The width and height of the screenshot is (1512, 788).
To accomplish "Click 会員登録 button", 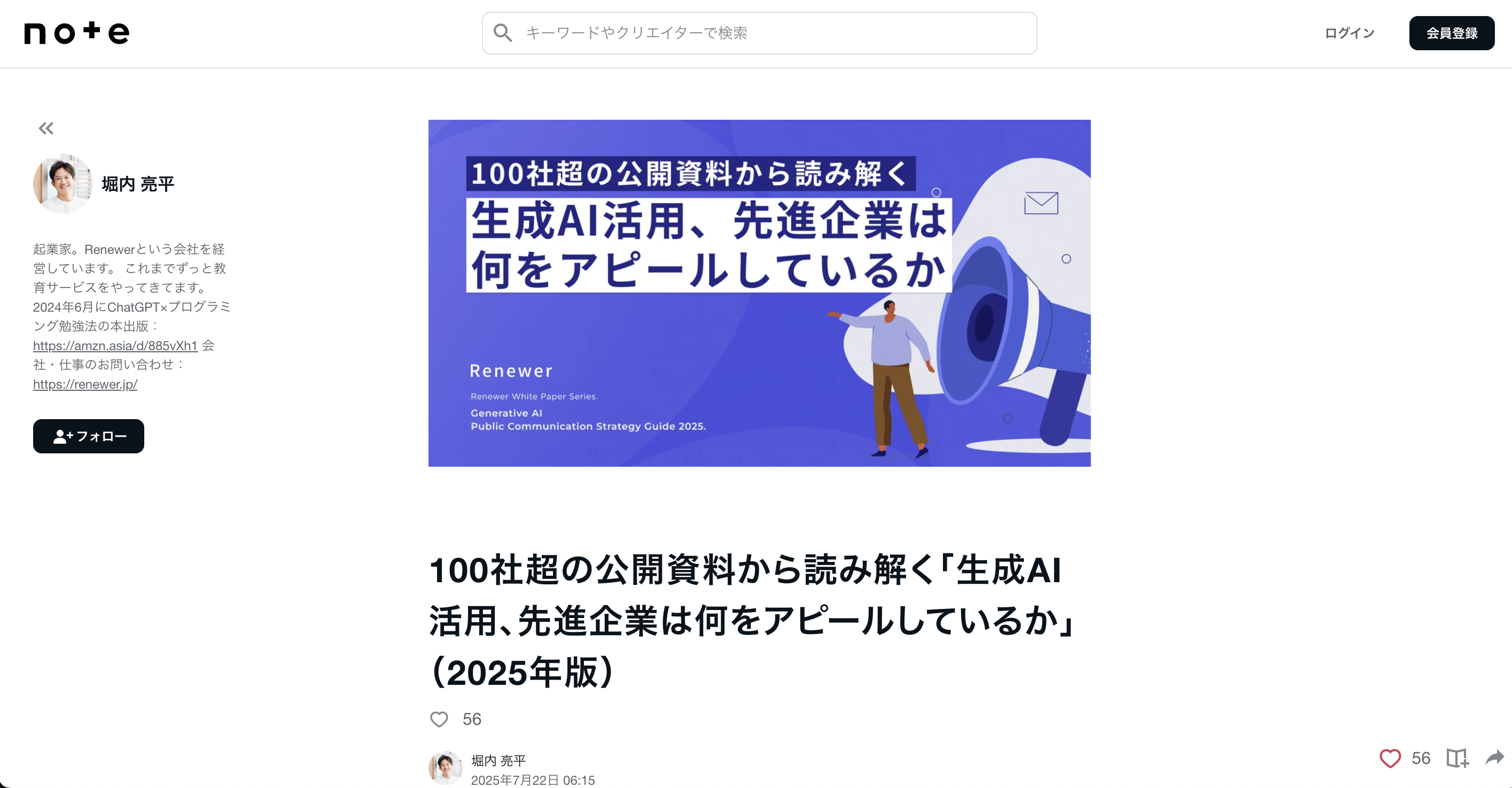I will (x=1452, y=33).
